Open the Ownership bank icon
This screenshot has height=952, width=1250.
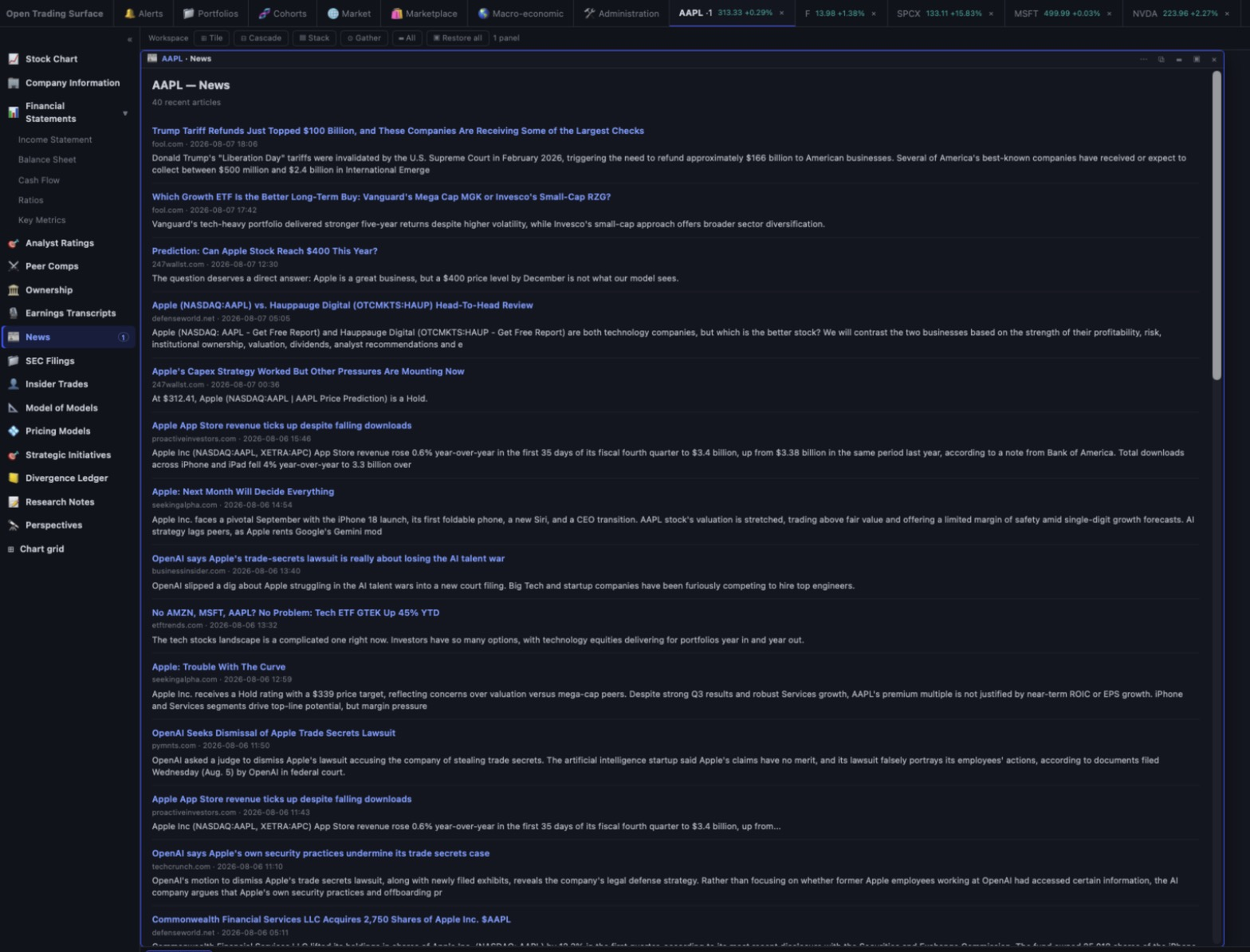[13, 290]
